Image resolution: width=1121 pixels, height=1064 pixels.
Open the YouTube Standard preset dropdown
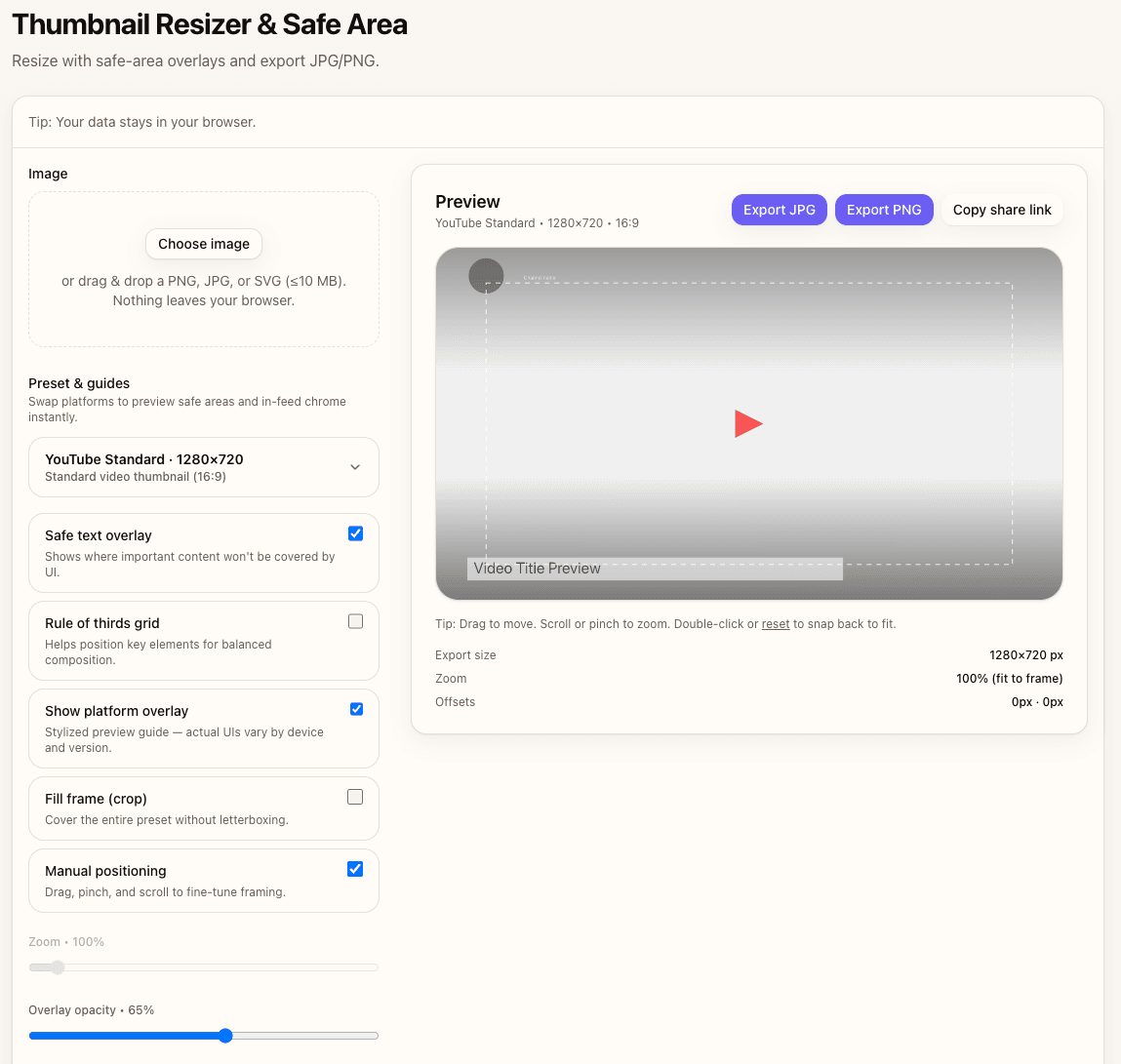(x=203, y=467)
